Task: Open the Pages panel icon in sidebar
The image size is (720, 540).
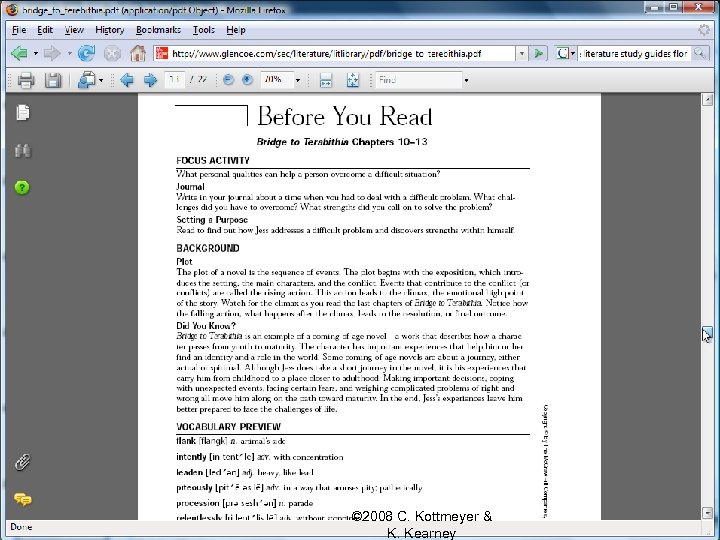Action: click(22, 112)
